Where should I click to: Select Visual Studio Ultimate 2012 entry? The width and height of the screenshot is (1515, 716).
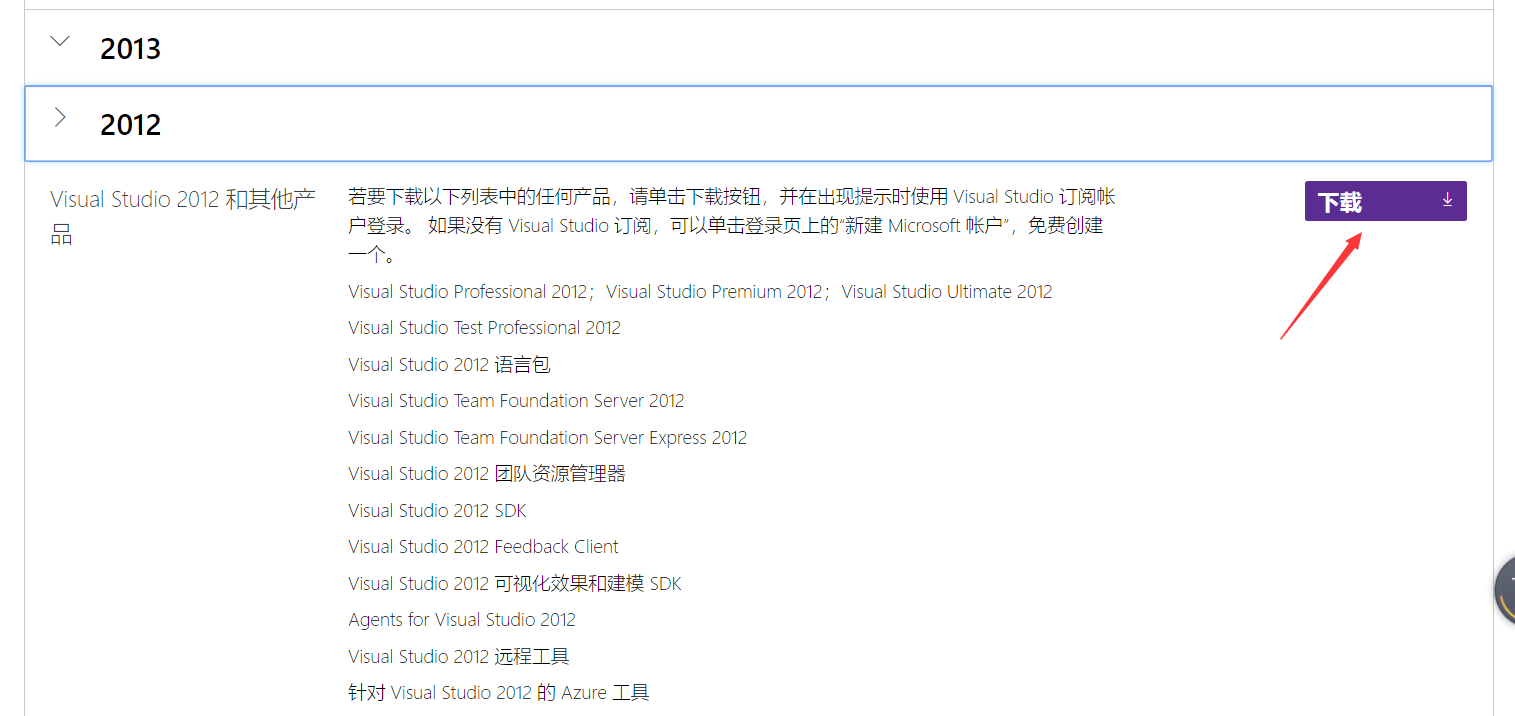946,292
